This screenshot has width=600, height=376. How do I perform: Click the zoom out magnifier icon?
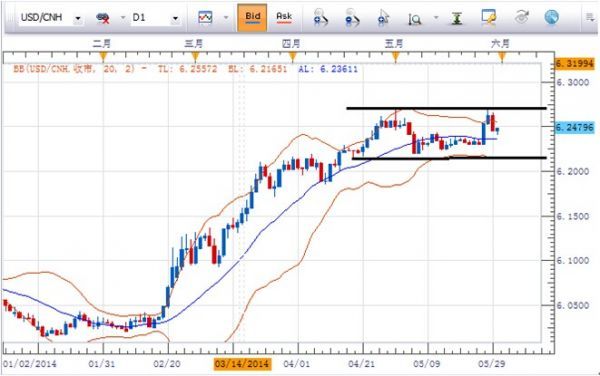click(352, 18)
